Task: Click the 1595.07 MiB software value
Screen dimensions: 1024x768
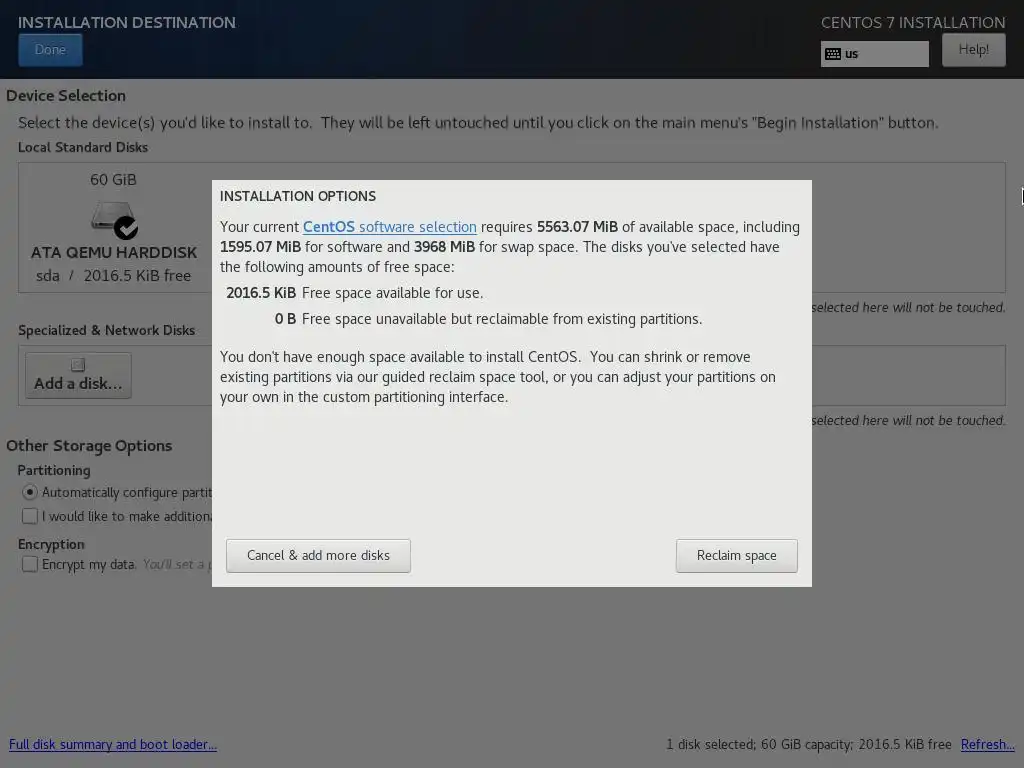Action: (x=261, y=247)
